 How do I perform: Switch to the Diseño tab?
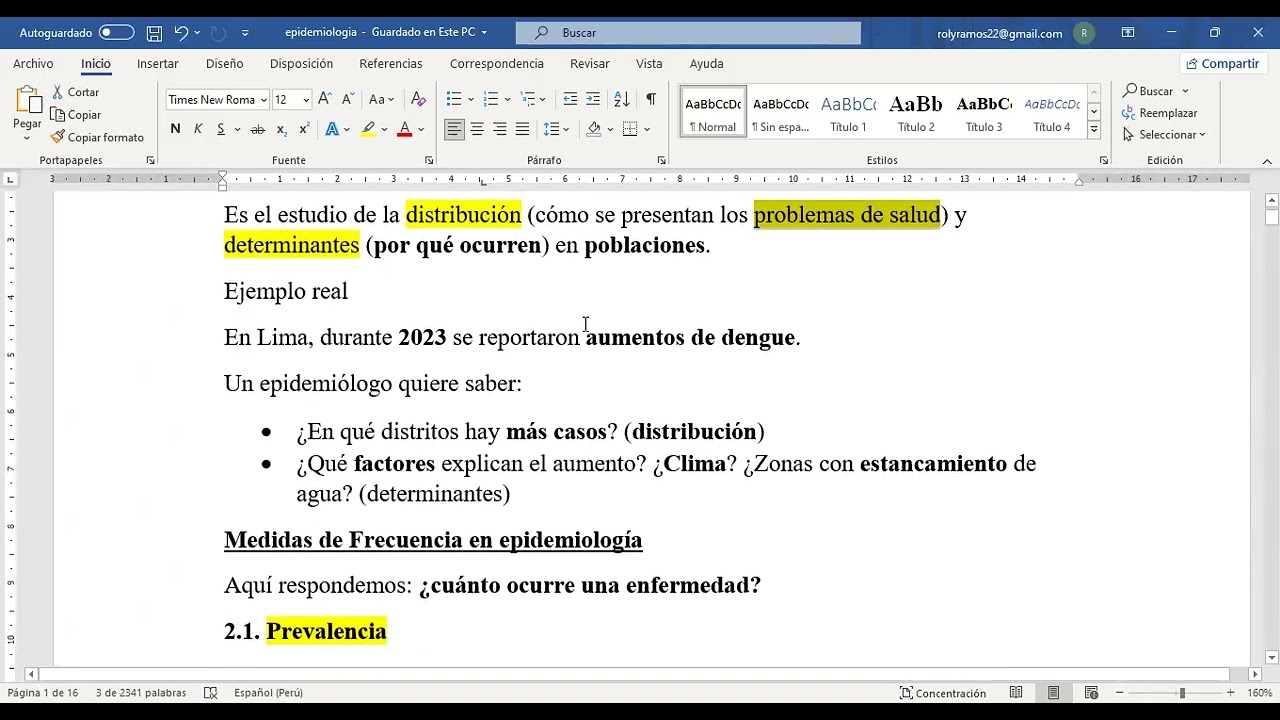coord(224,63)
